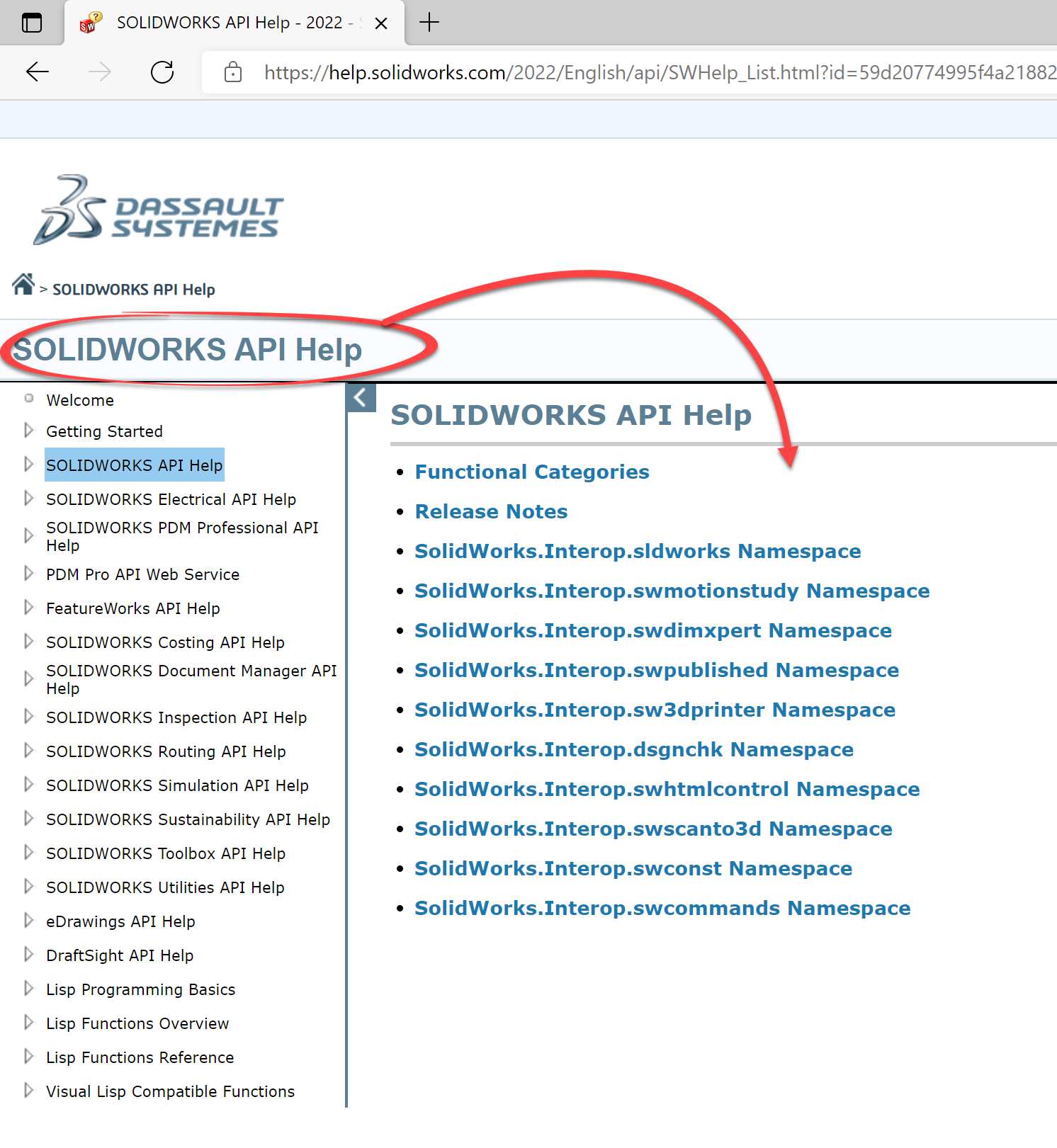Open the Welcome topic in the tree
Screen dimensions: 1057x1148
tap(80, 401)
